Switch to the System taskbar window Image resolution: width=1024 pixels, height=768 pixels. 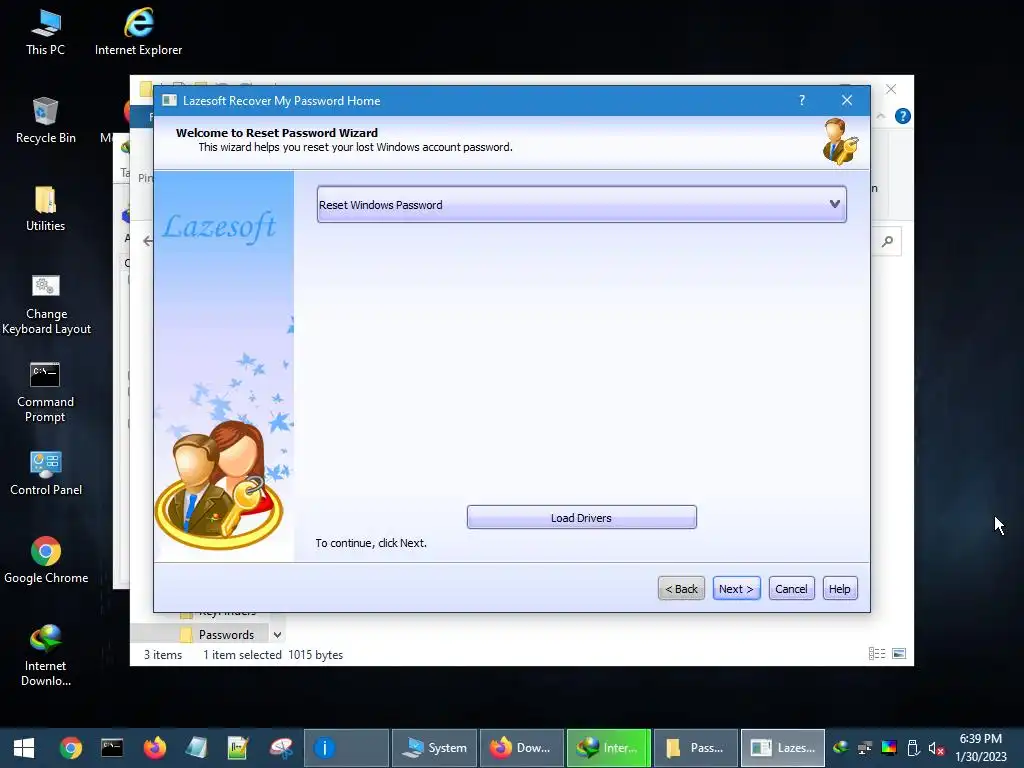(x=435, y=748)
